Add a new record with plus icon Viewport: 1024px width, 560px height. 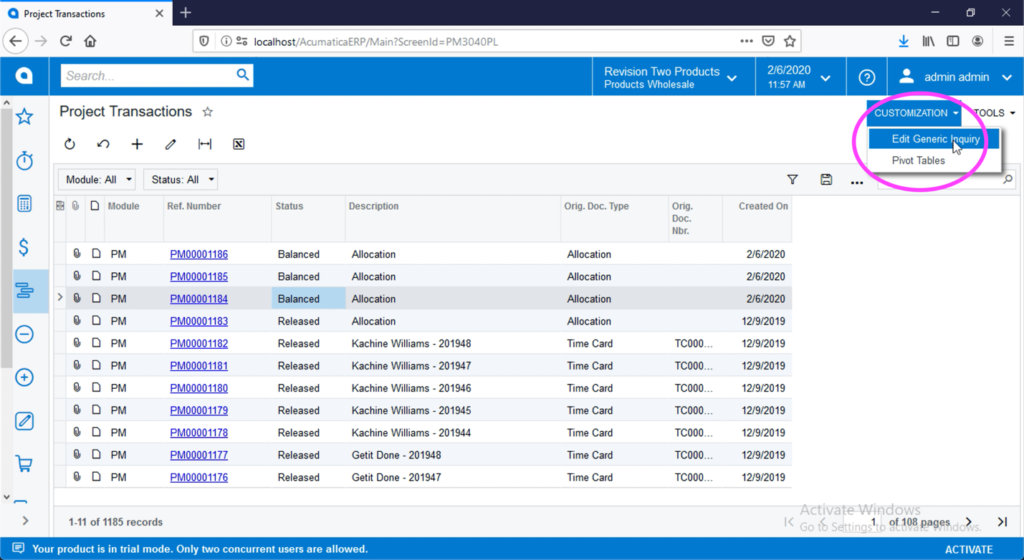pyautogui.click(x=137, y=144)
